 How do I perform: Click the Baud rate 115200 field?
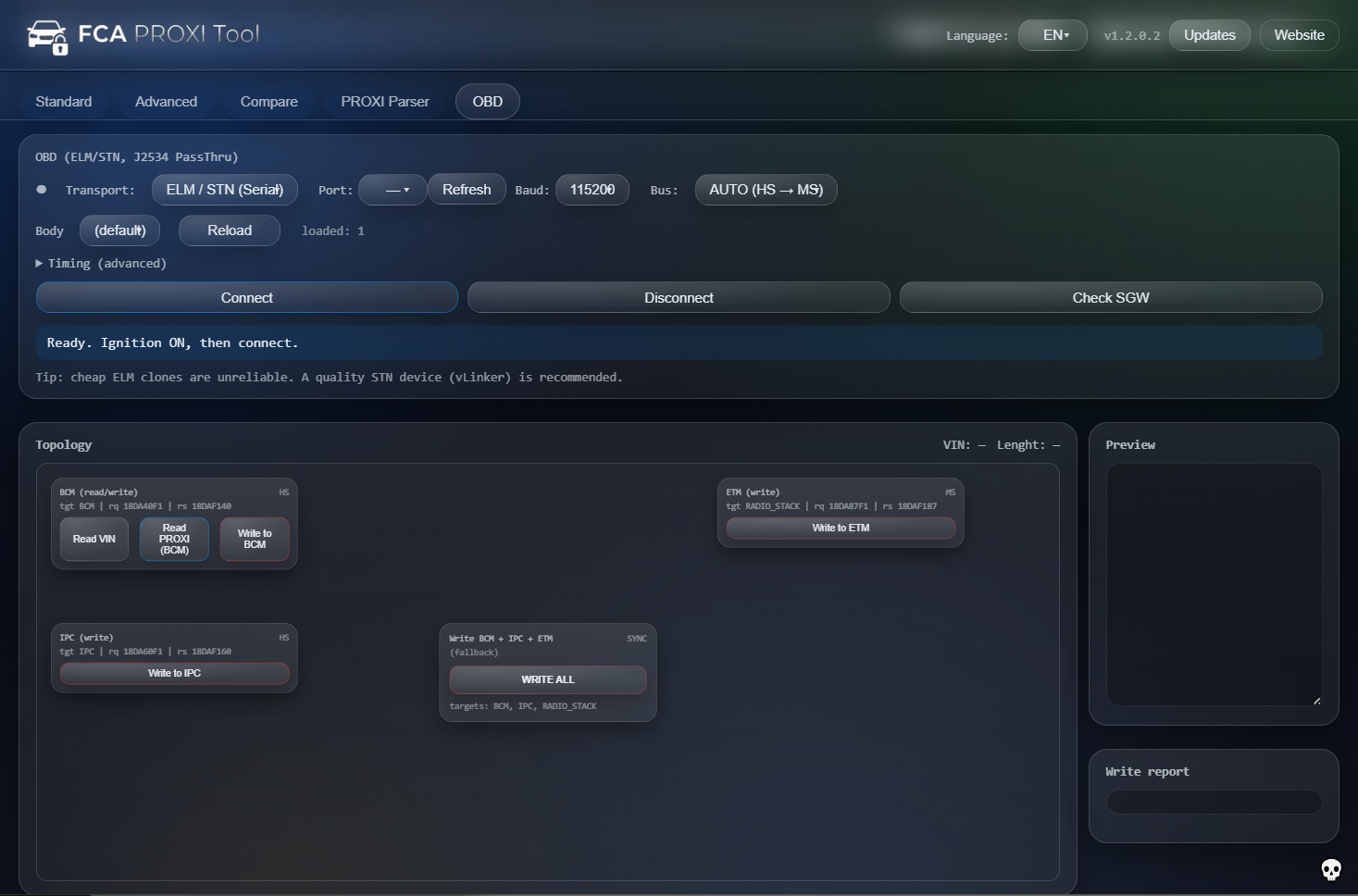[x=592, y=189]
